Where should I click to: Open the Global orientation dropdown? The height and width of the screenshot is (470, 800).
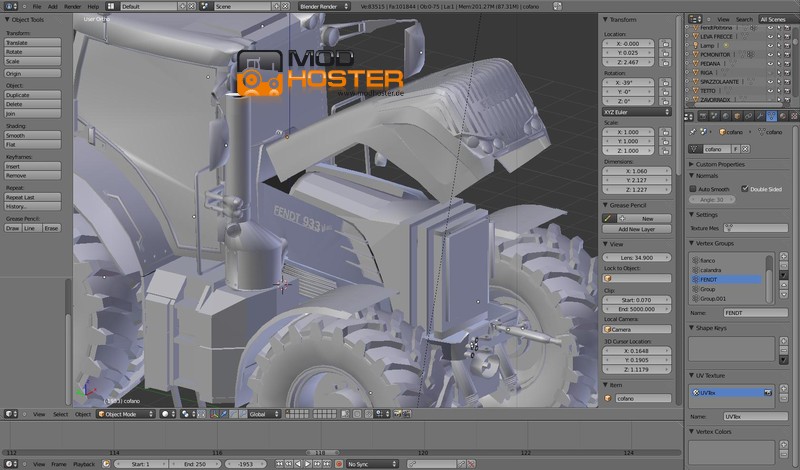(264, 414)
